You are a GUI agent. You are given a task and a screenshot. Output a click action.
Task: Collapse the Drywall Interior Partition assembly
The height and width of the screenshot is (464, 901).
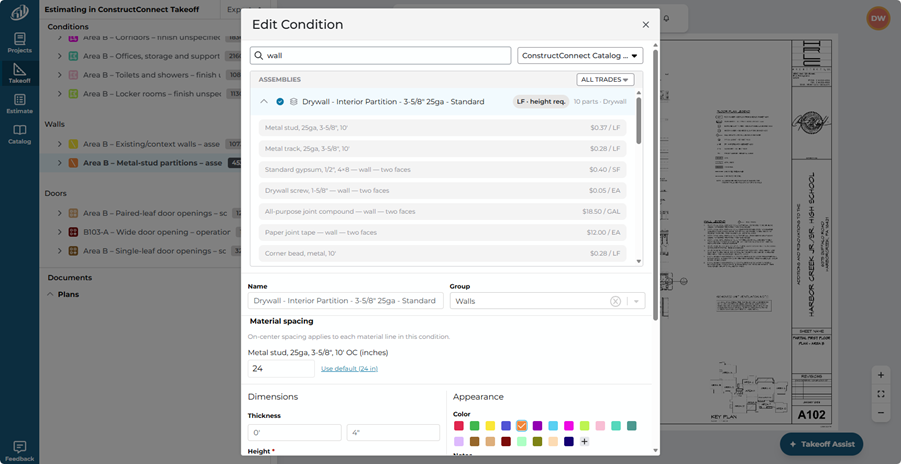pyautogui.click(x=264, y=102)
